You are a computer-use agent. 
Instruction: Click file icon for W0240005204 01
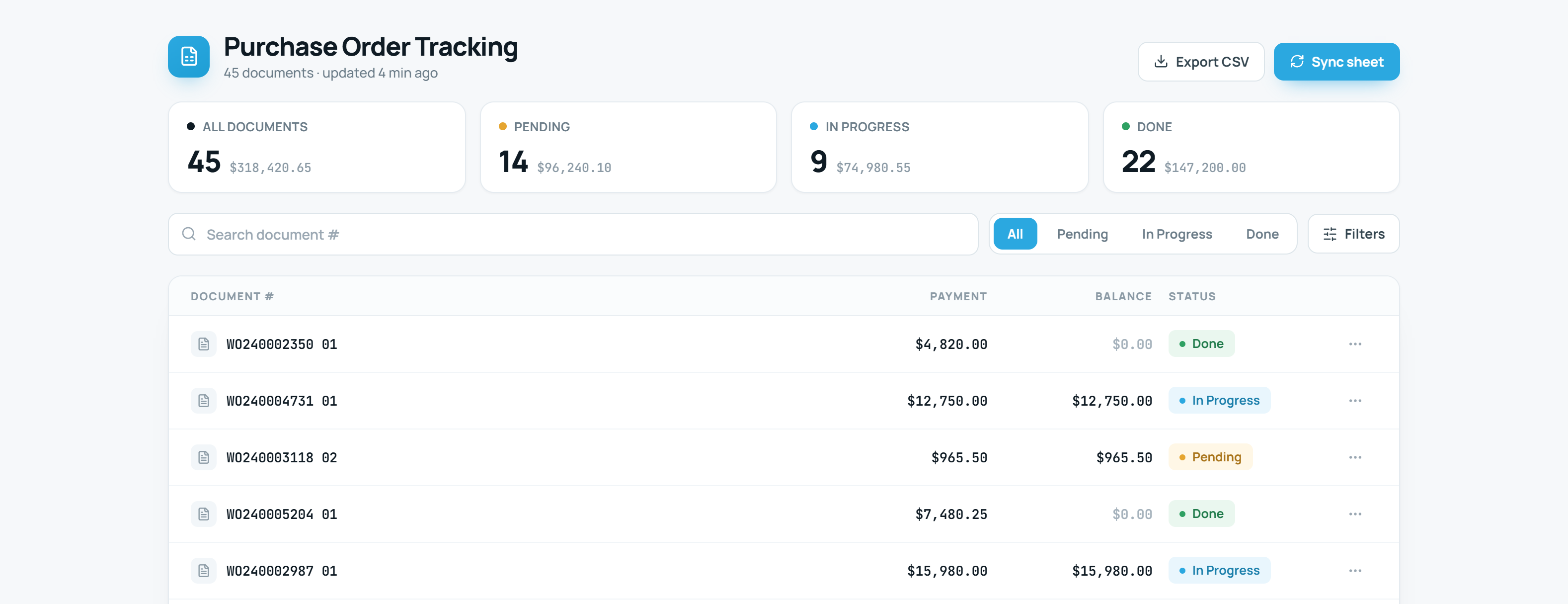pyautogui.click(x=203, y=514)
